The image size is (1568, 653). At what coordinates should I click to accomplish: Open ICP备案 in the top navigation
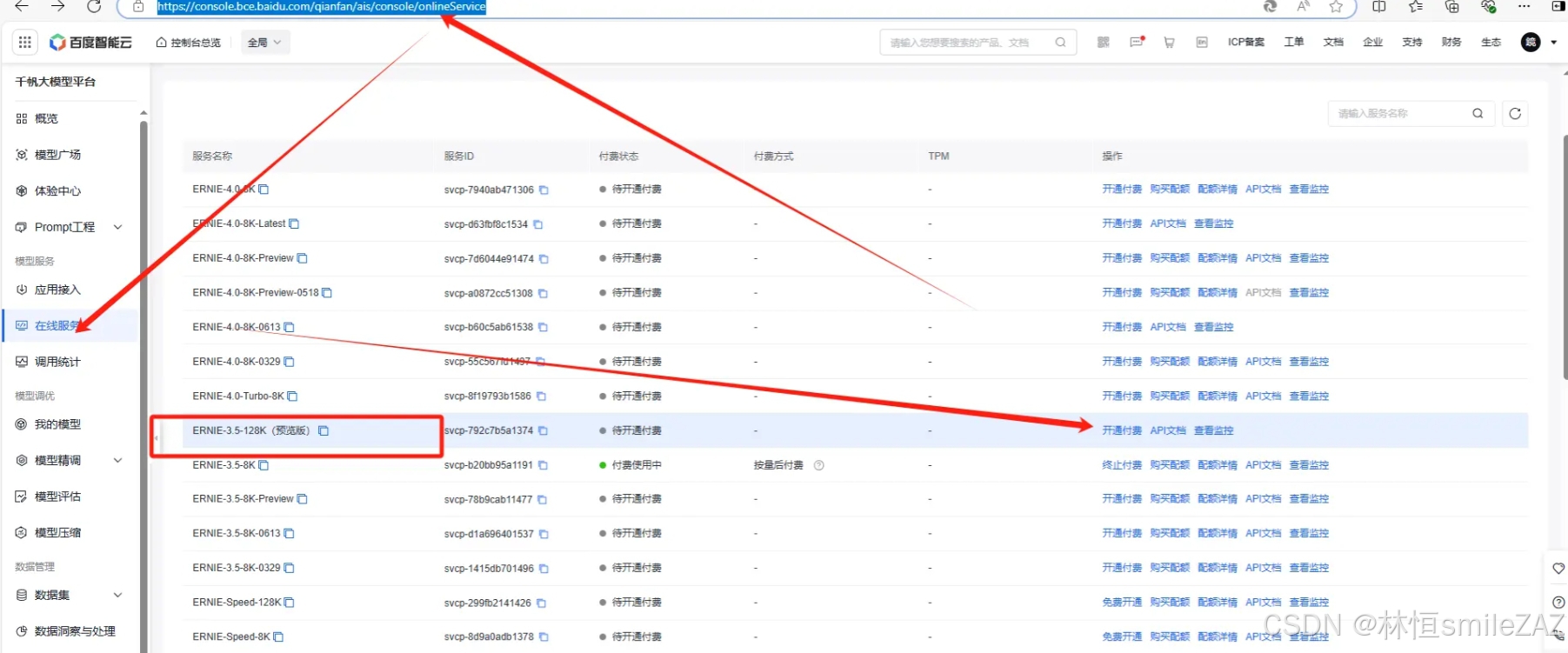[x=1246, y=42]
